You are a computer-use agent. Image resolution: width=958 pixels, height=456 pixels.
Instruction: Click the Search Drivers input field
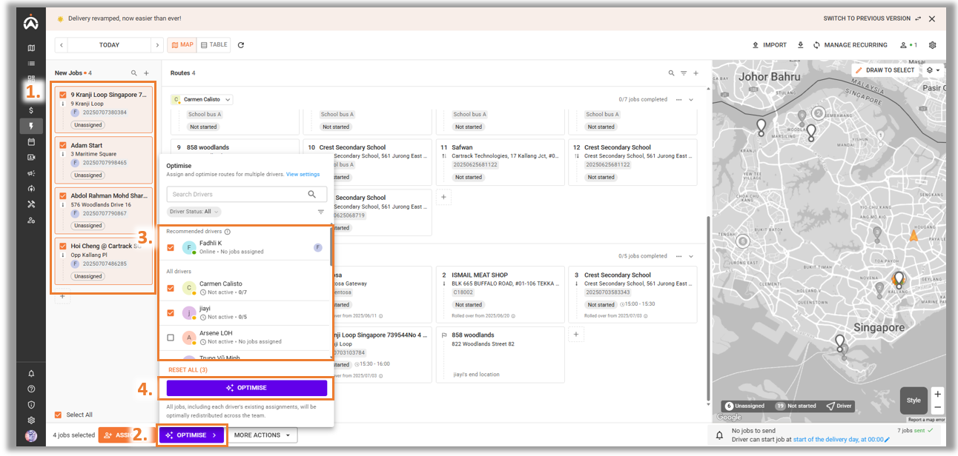(x=247, y=194)
